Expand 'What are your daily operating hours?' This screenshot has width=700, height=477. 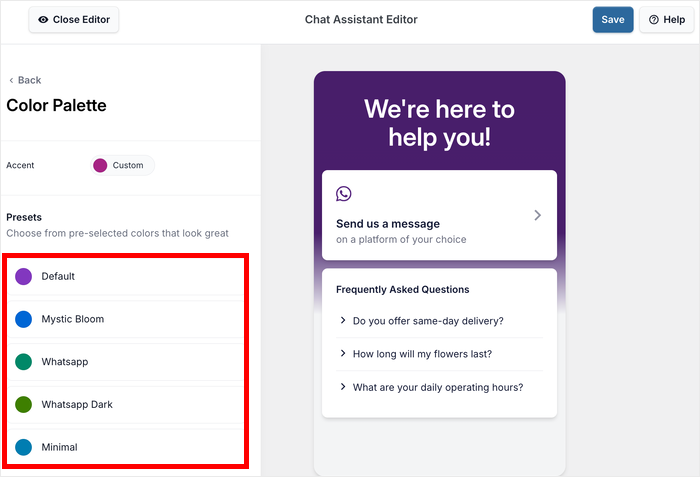point(437,387)
